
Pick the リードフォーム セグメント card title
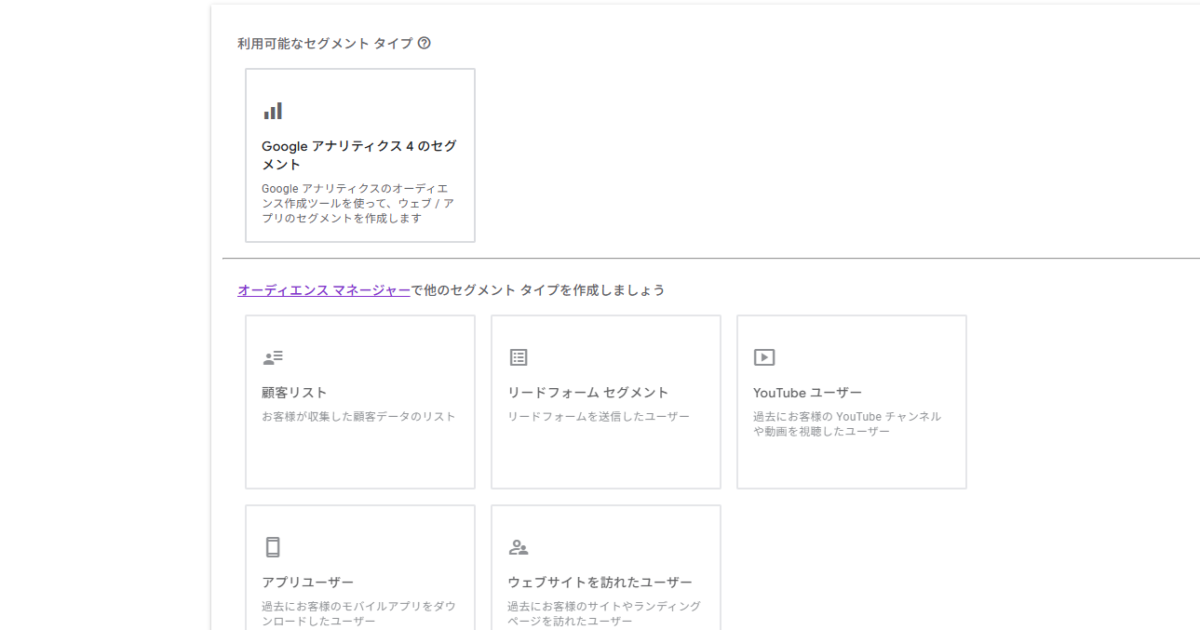588,392
